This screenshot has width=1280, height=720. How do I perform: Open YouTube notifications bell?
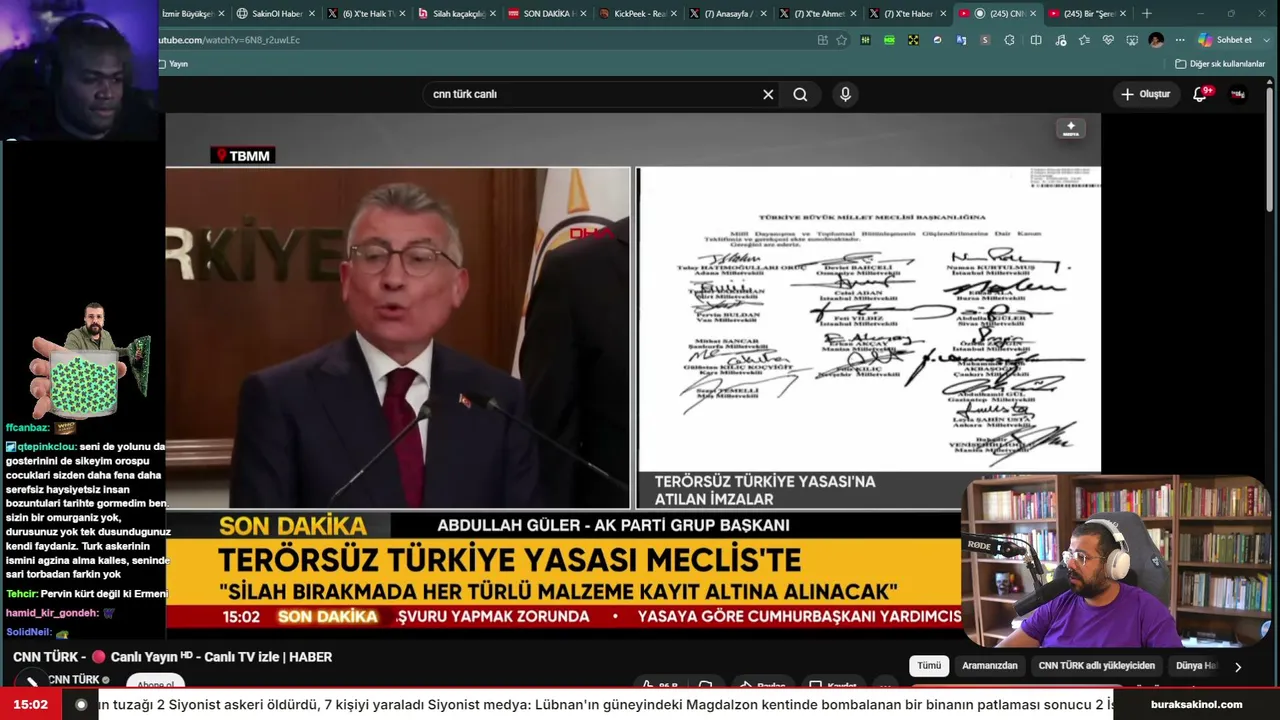point(1200,94)
